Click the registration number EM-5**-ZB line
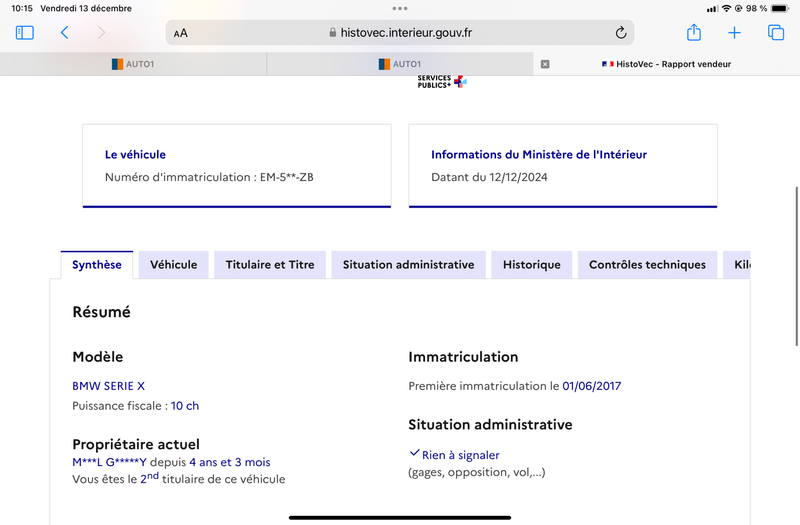This screenshot has width=800, height=525. pos(209,177)
